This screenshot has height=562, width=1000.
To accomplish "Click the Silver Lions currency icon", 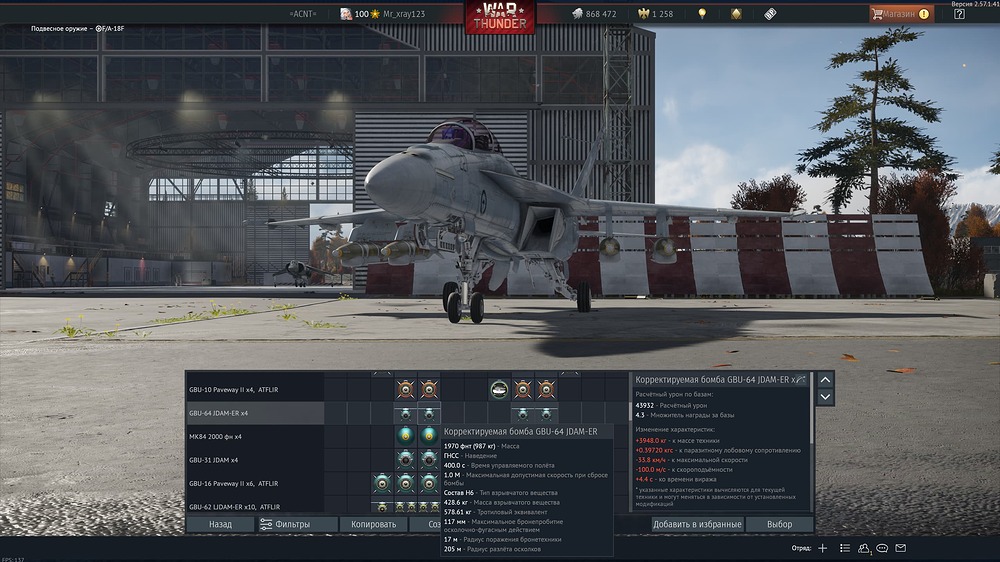I will coord(577,13).
